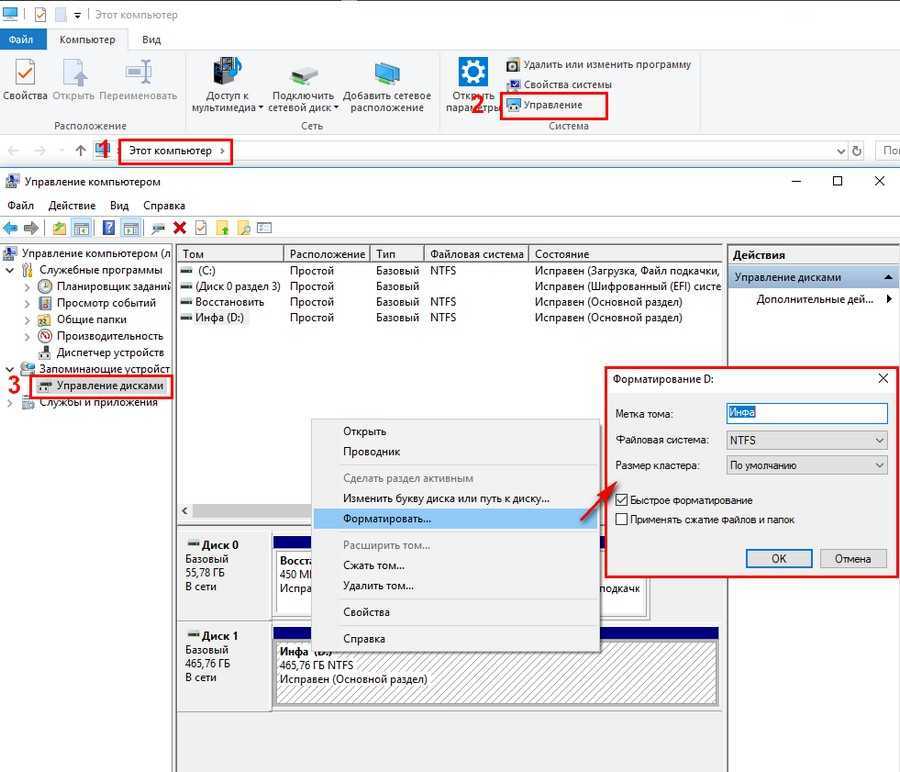Viewport: 900px width, 772px height.
Task: Click the volume label text field
Action: (806, 413)
